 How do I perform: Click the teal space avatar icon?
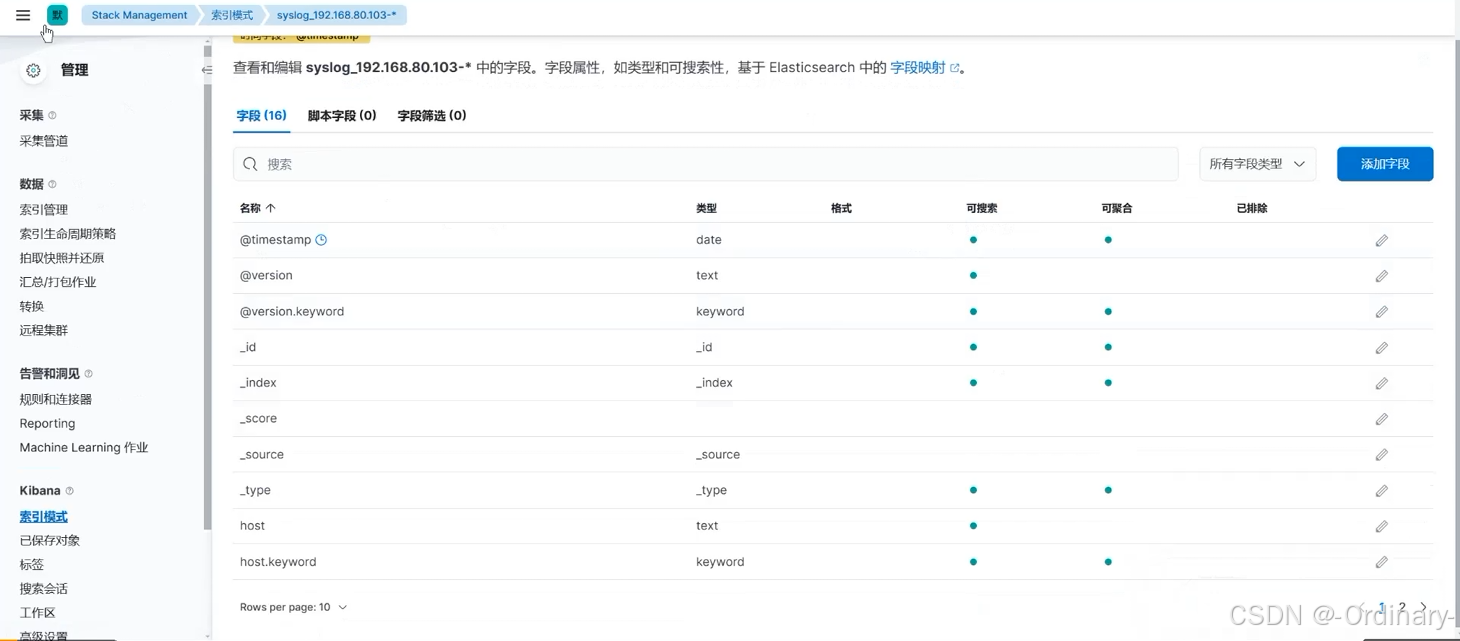click(57, 15)
